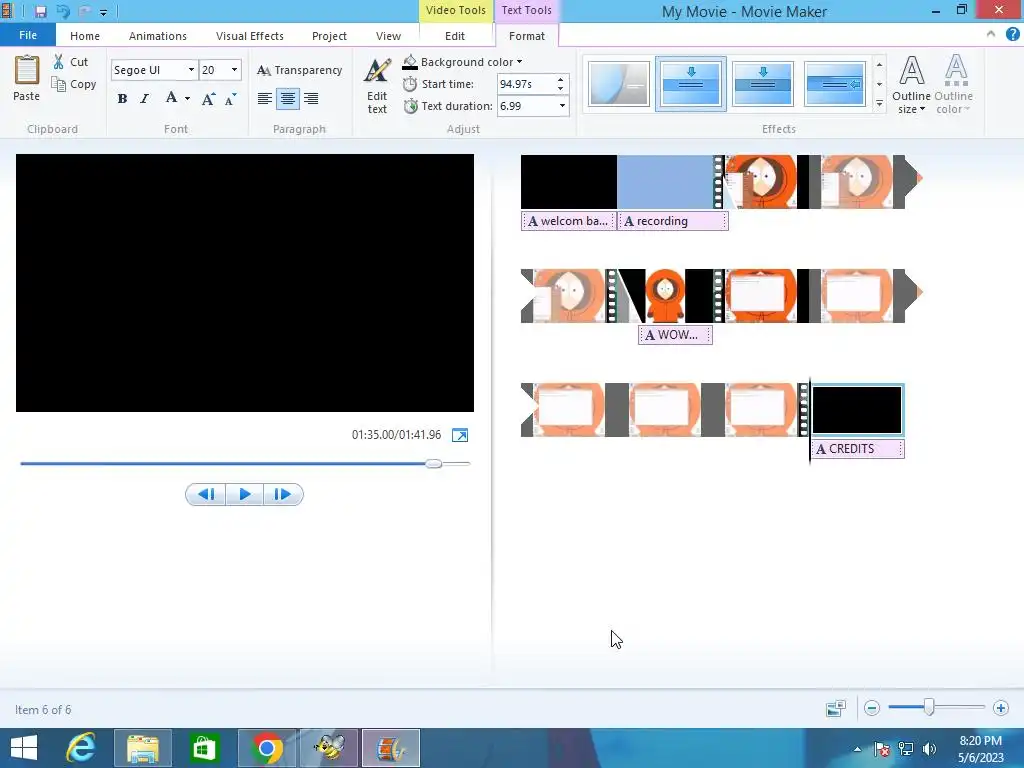Click the preview seek bar handle
The image size is (1024, 768).
click(x=433, y=464)
